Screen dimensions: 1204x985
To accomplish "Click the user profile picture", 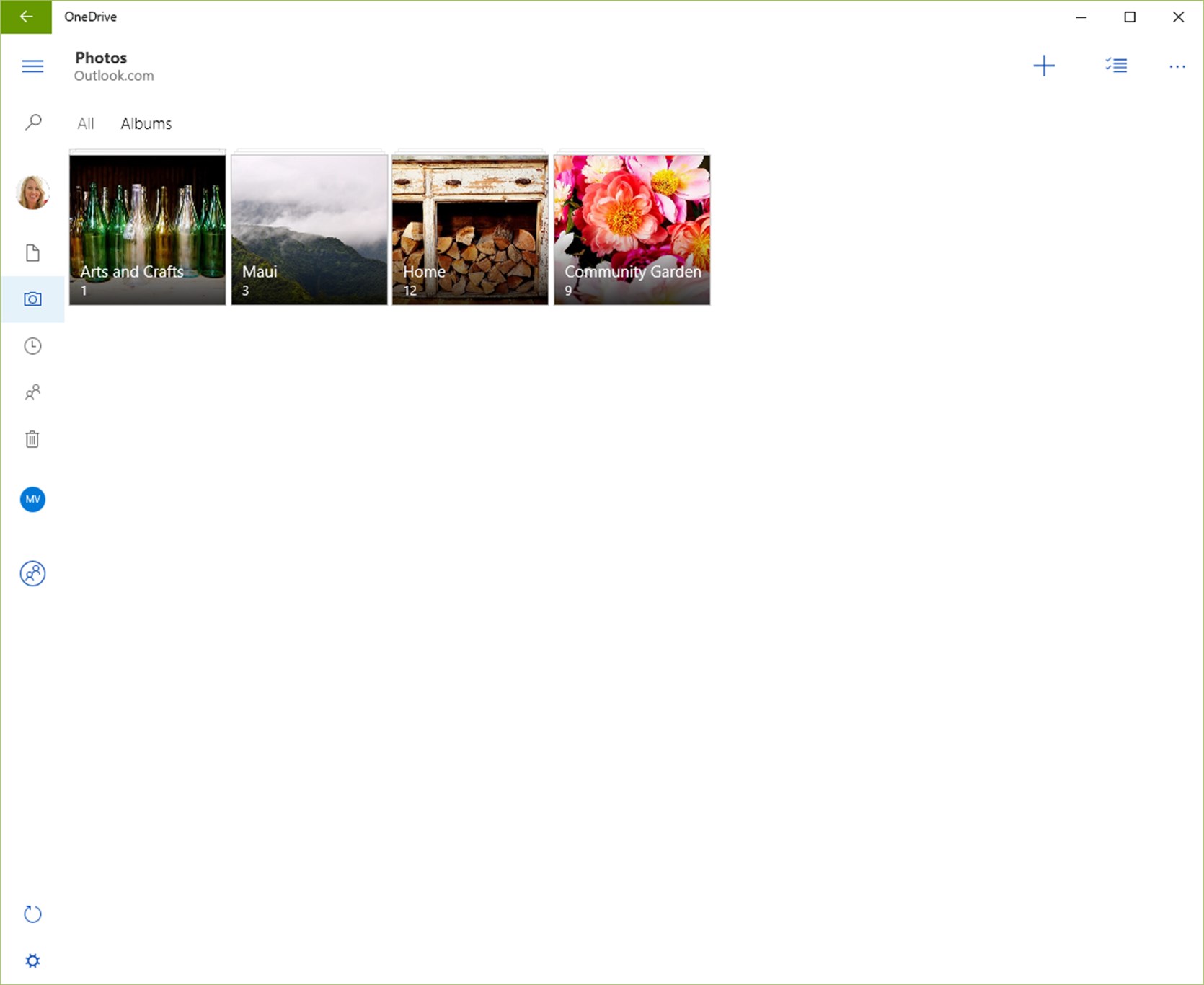I will point(32,191).
